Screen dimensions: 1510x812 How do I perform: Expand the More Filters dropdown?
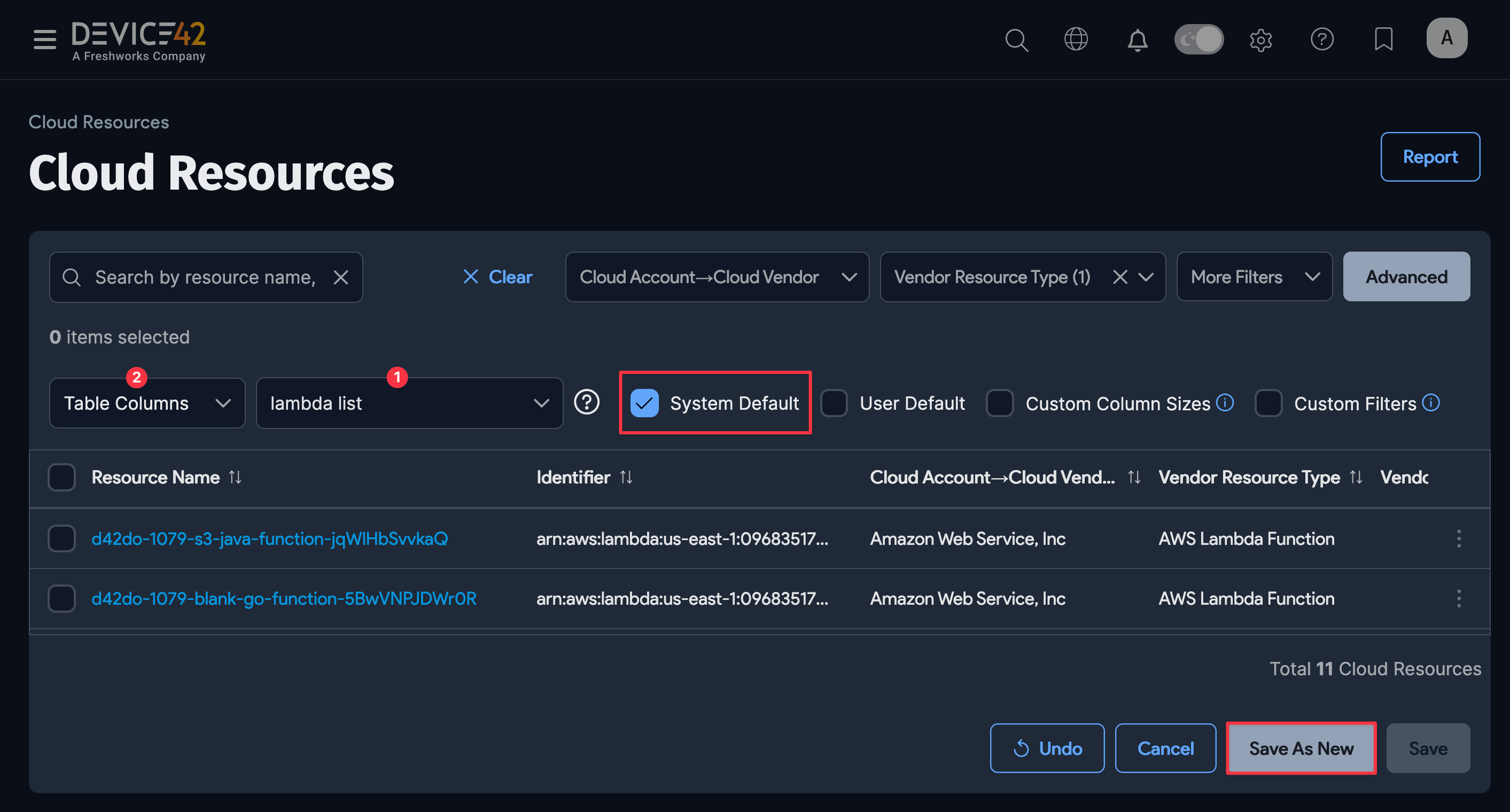[x=1254, y=277]
